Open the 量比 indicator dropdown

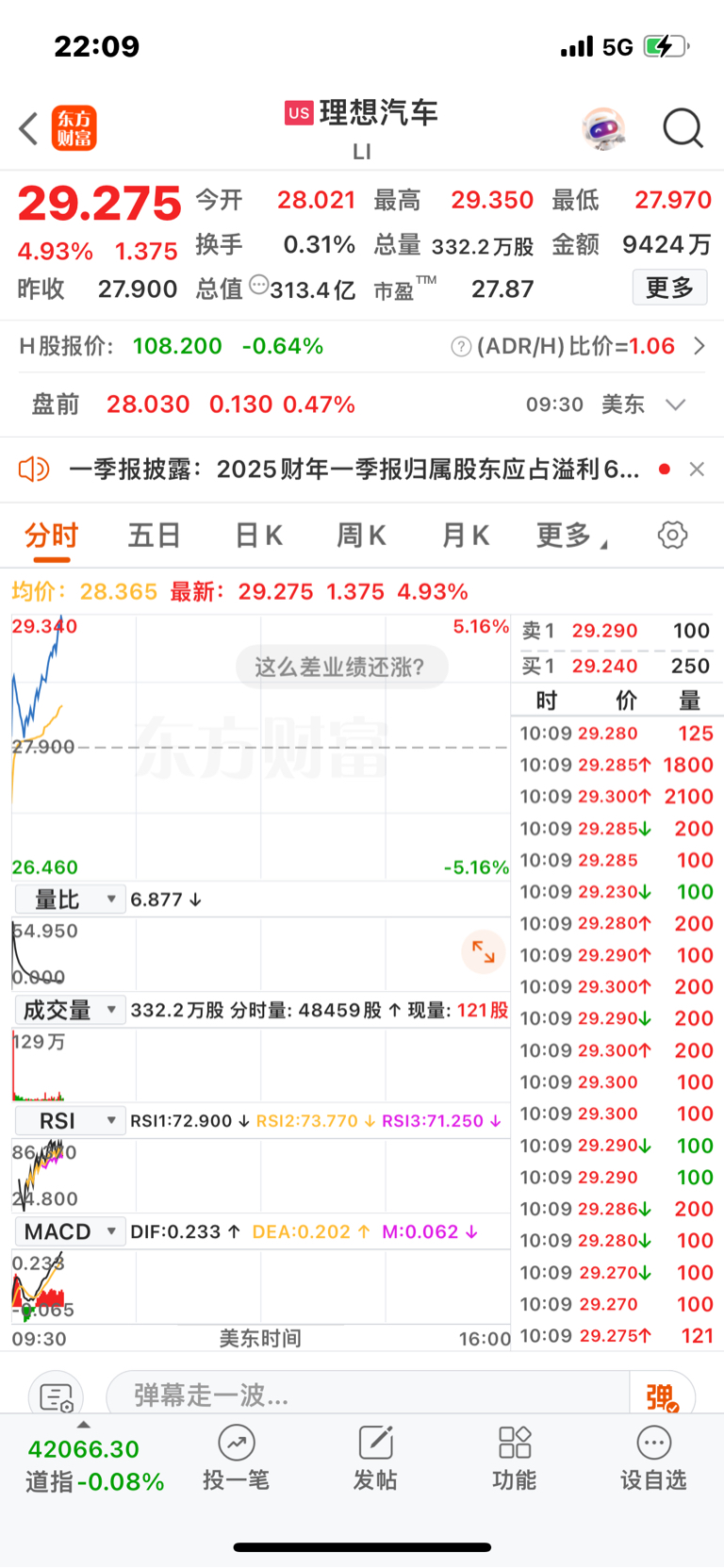pyautogui.click(x=70, y=900)
